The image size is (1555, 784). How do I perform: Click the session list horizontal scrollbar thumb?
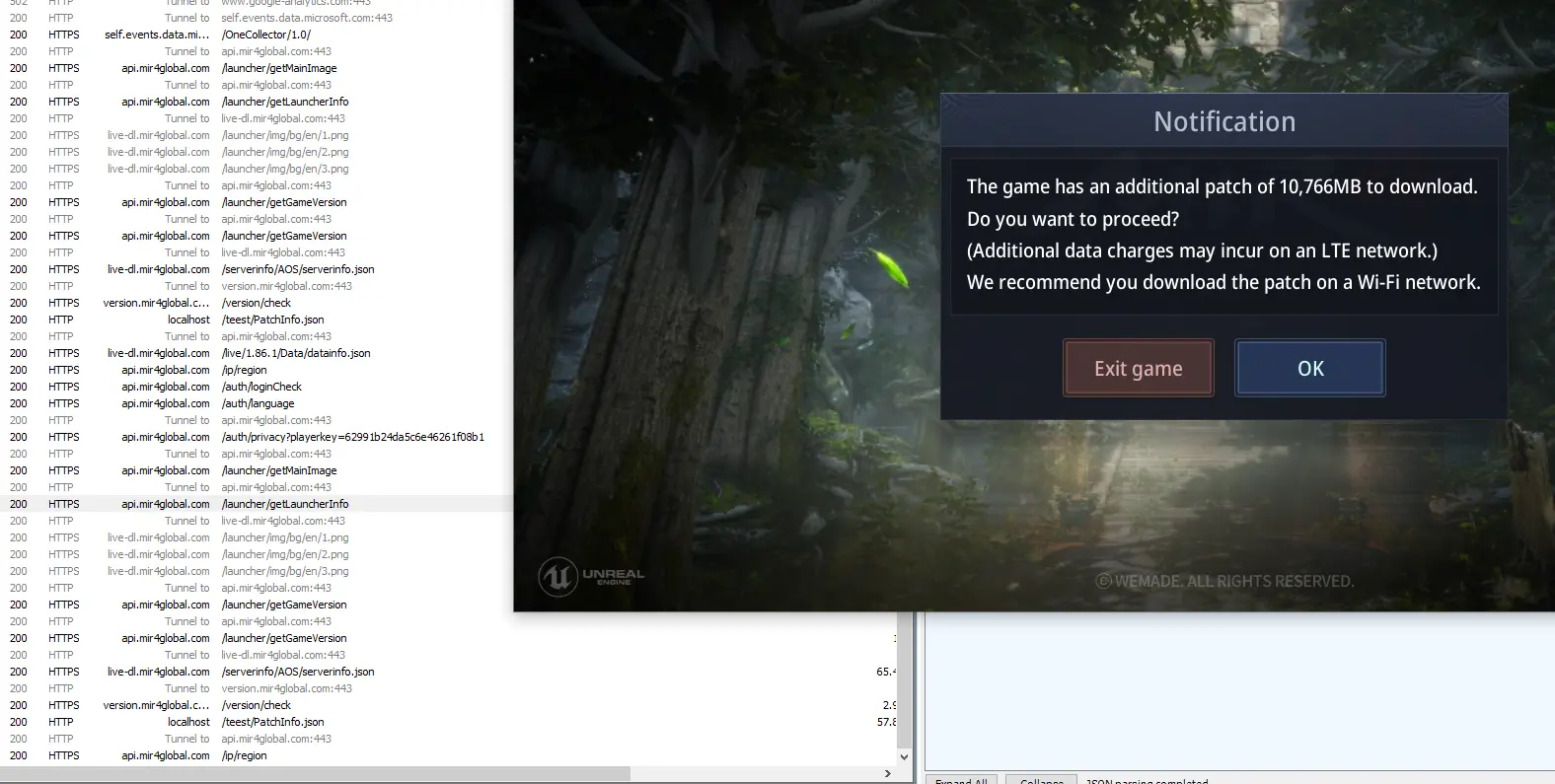(x=316, y=774)
